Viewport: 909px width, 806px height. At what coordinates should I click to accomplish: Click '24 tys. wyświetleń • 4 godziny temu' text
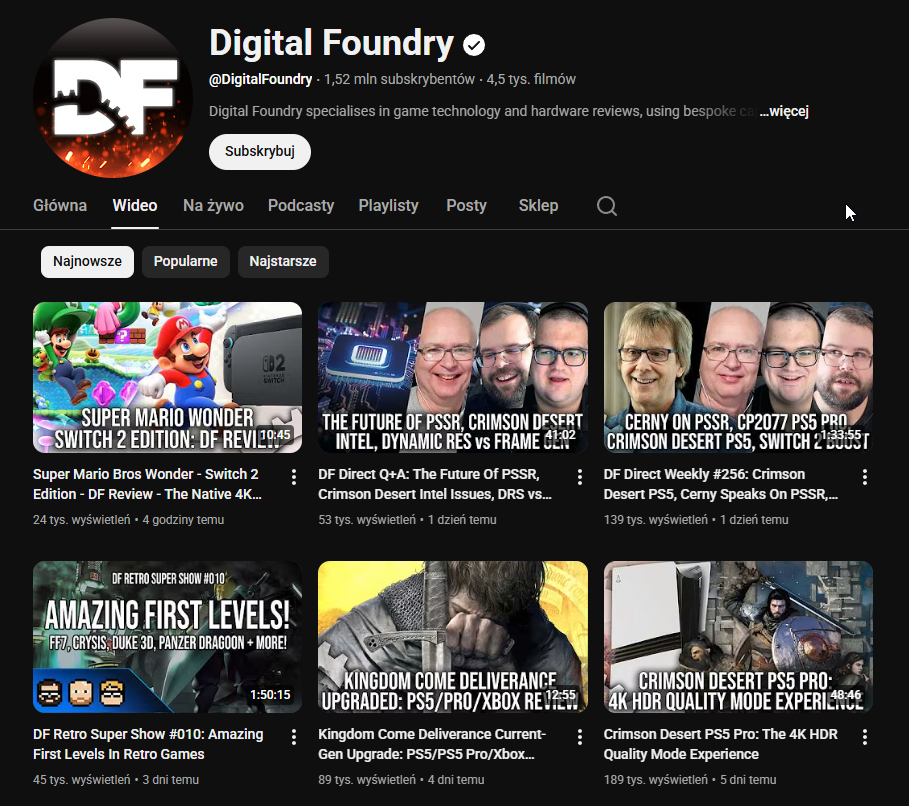(129, 520)
